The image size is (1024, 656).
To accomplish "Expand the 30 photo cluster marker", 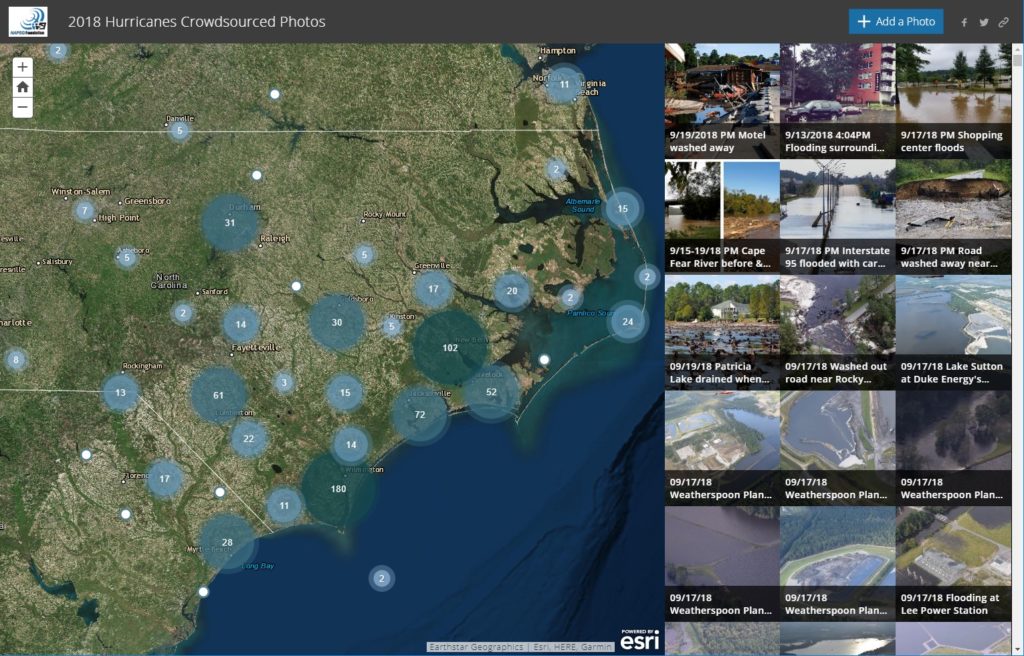I will (337, 322).
